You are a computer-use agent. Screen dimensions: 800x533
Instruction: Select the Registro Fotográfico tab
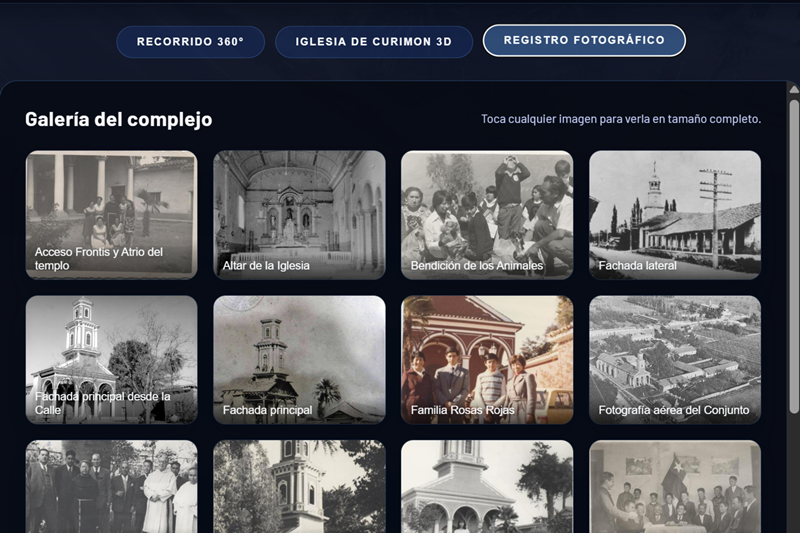point(584,40)
